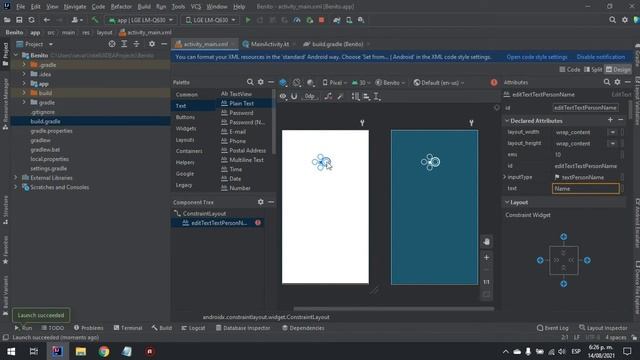Screen dimensions: 640x360
Task: Open Default (en-us) locale dropdown
Action: pos(439,83)
